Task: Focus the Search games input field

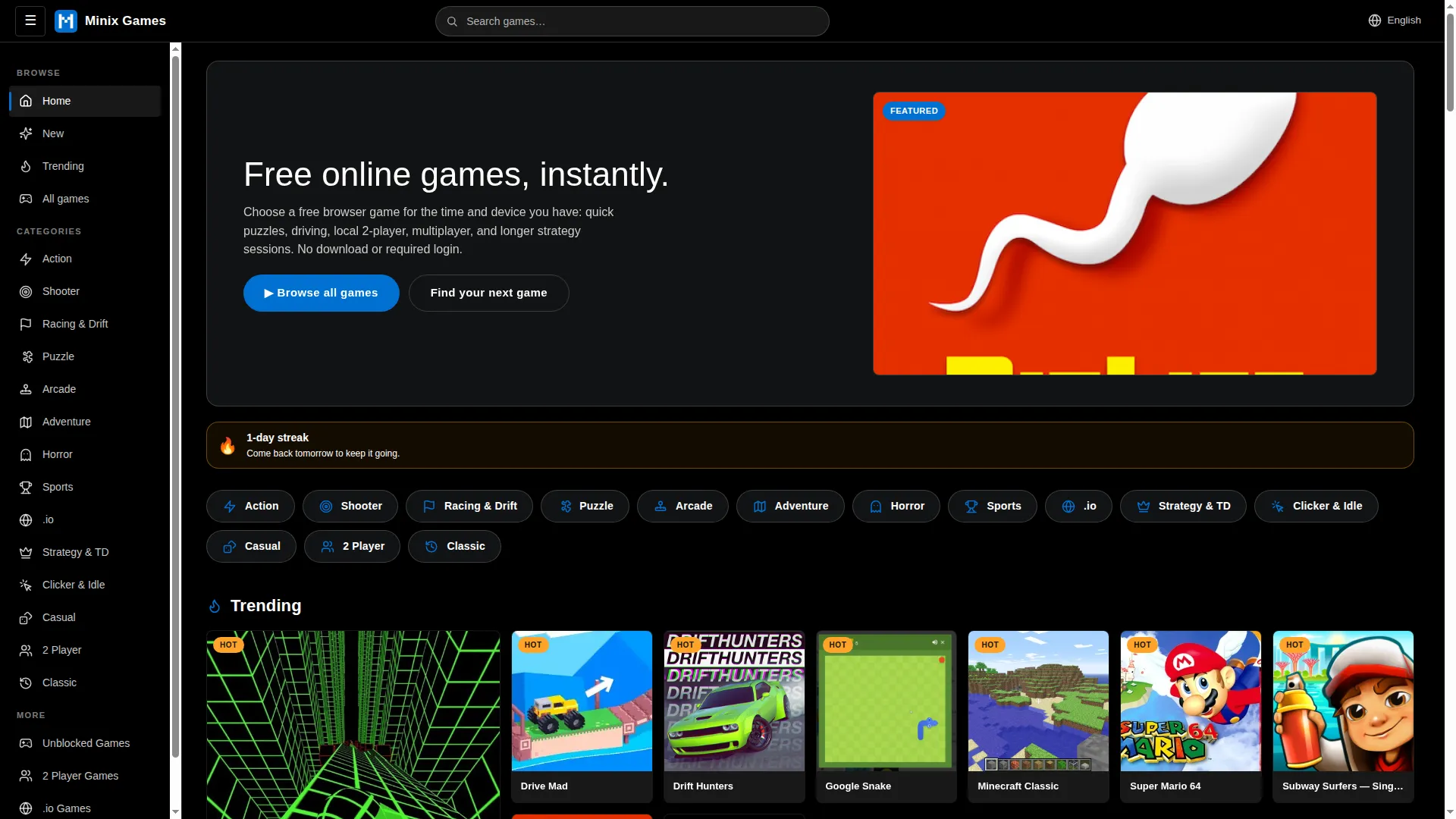Action: tap(632, 21)
